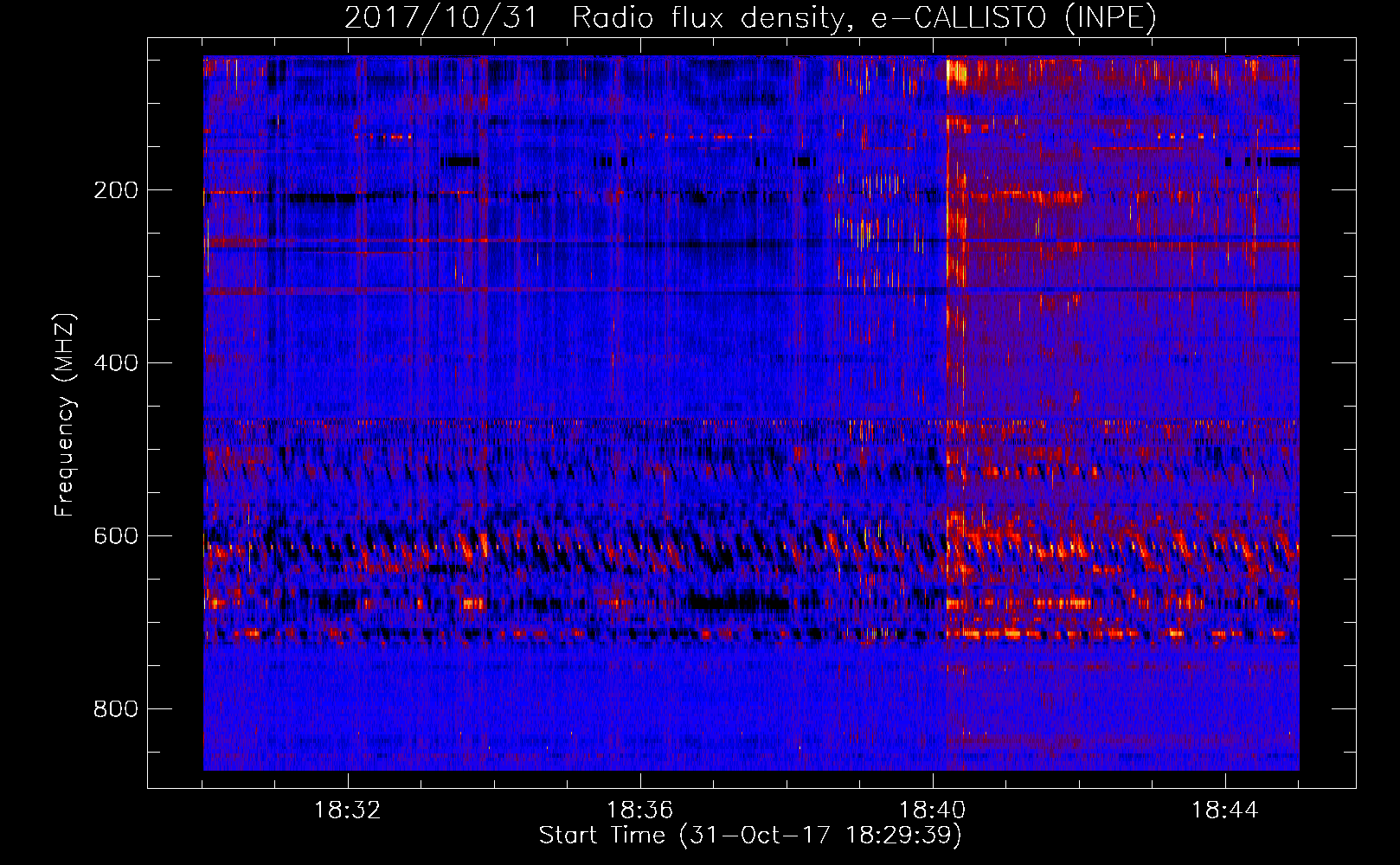
Task: Click the 18:40 time tick label
Action: click(x=932, y=810)
